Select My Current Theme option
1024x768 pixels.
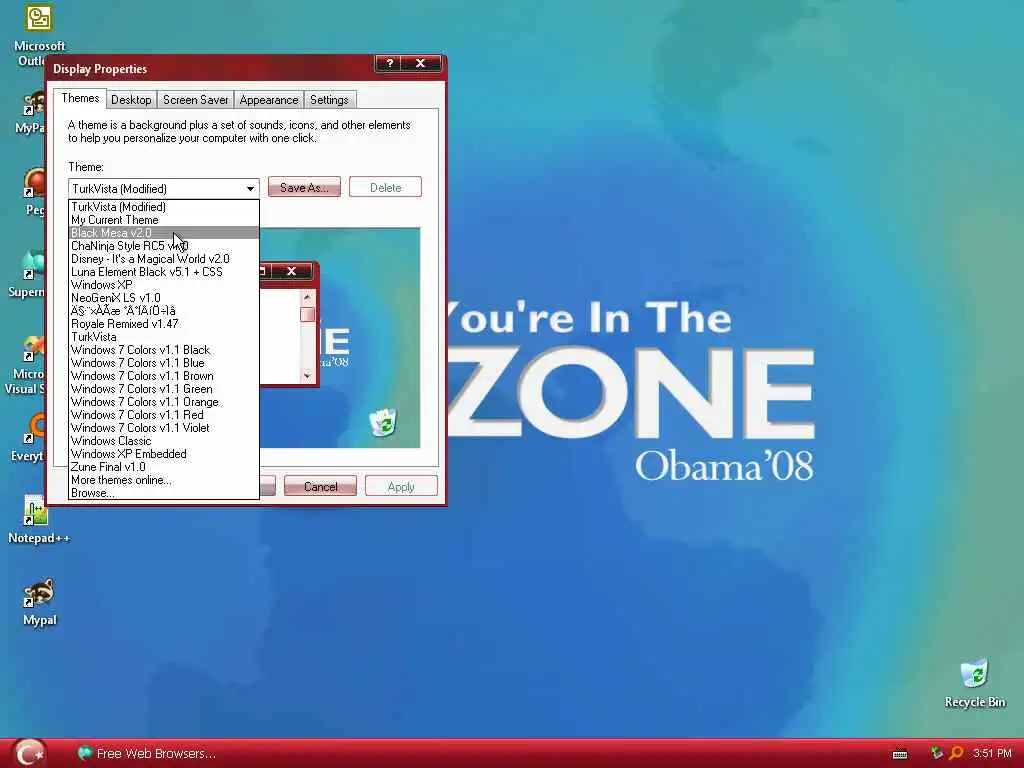(164, 220)
